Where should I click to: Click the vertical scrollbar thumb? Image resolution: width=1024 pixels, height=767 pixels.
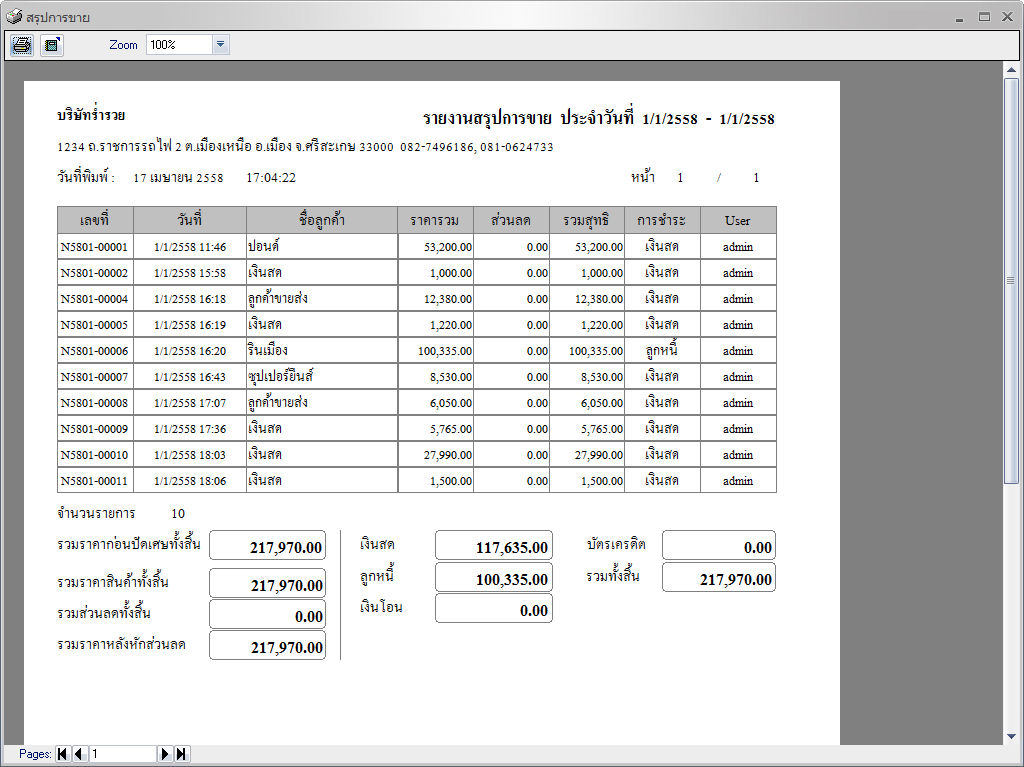[x=1011, y=281]
